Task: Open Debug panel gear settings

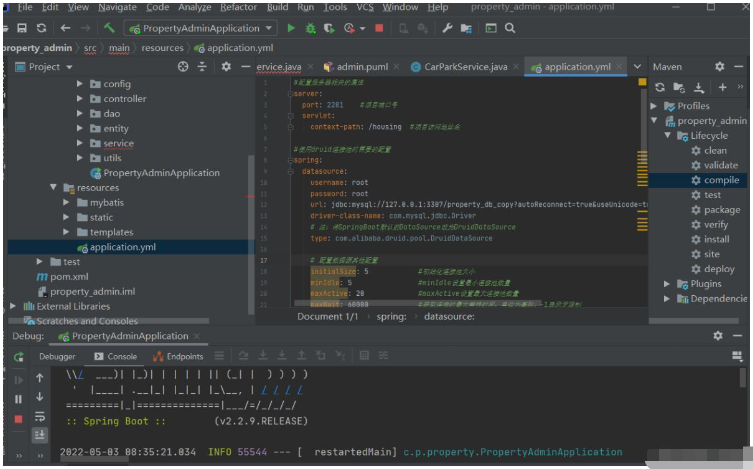Action: click(718, 336)
